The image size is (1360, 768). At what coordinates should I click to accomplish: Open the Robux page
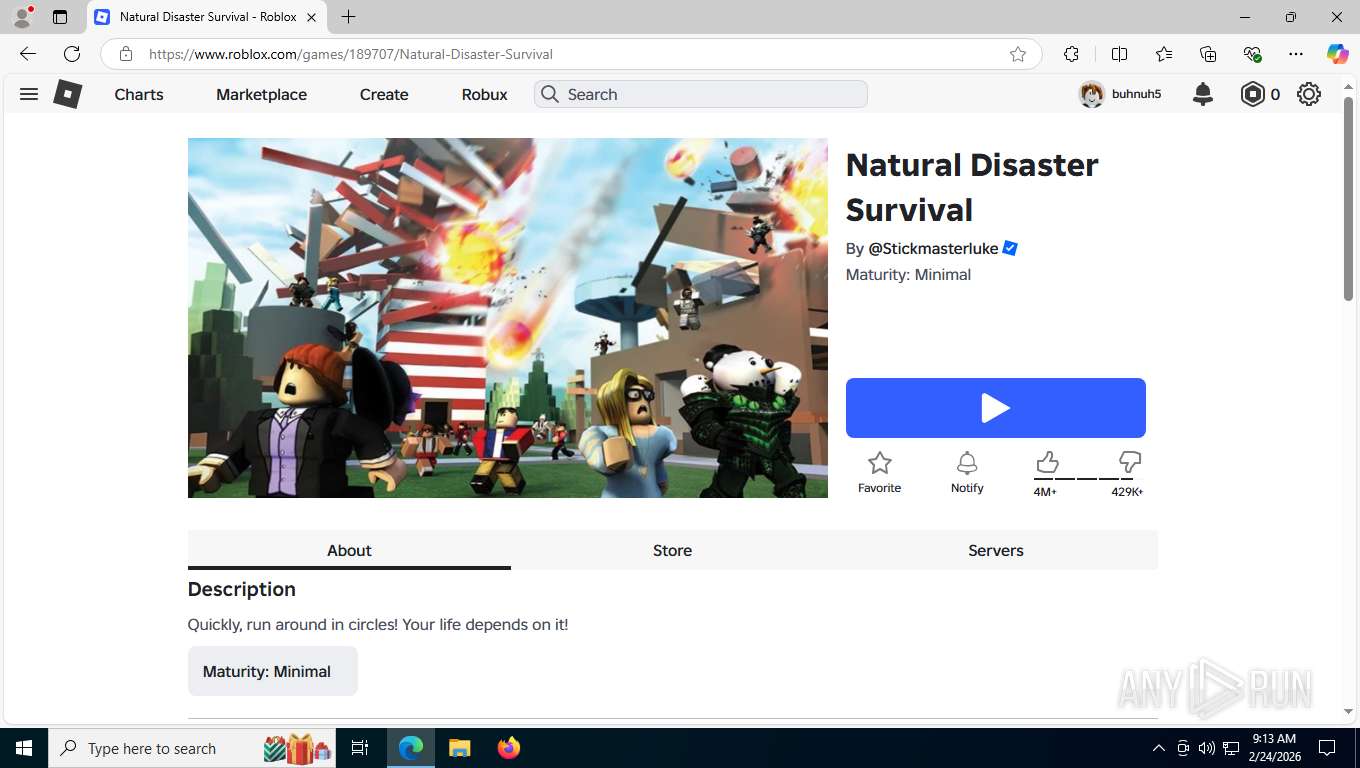click(x=484, y=94)
